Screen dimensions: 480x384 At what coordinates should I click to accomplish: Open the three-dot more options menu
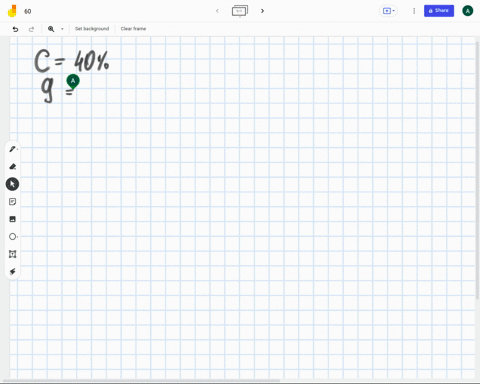[414, 11]
